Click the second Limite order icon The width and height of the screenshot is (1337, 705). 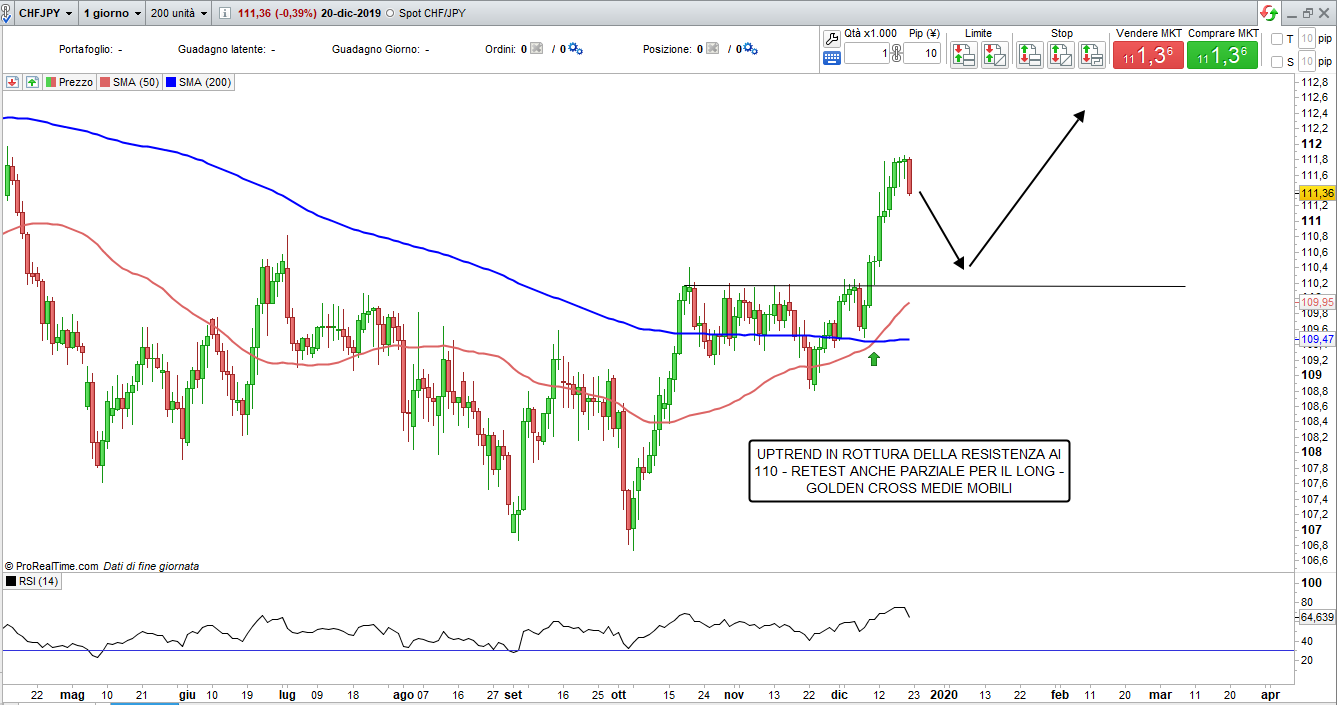coord(994,55)
